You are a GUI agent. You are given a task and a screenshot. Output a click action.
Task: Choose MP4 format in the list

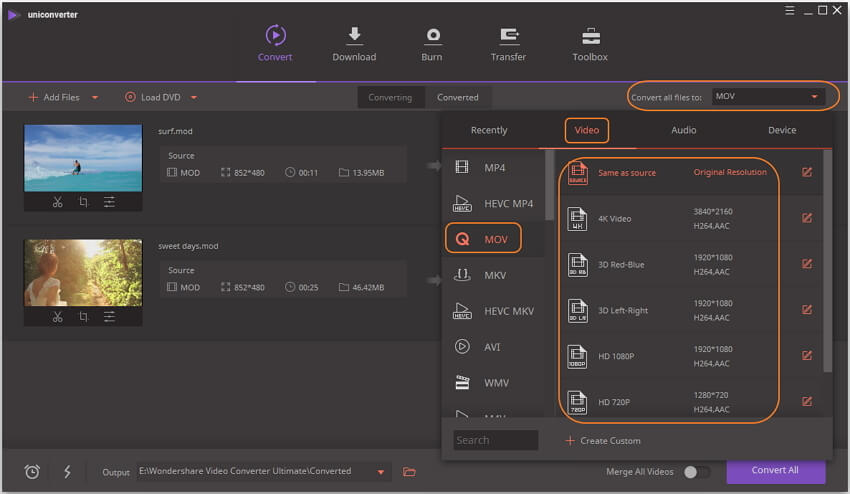coord(493,168)
